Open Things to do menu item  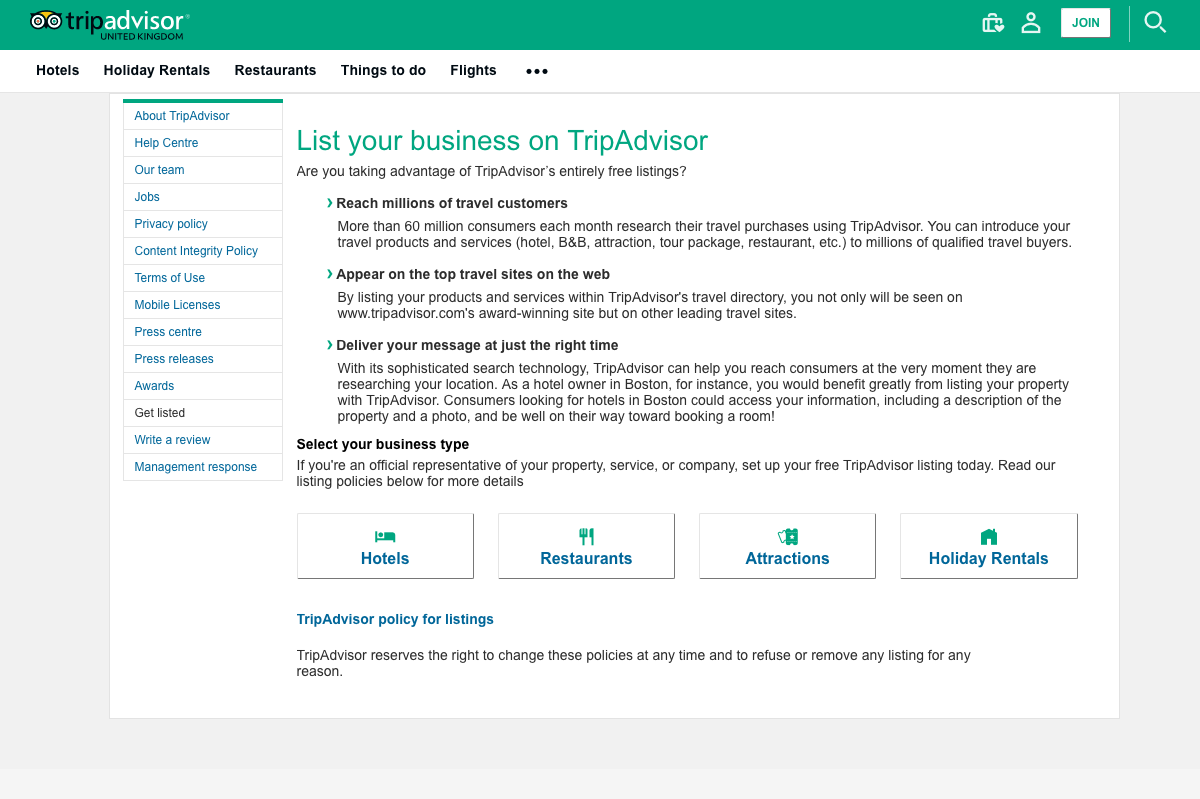pos(383,70)
